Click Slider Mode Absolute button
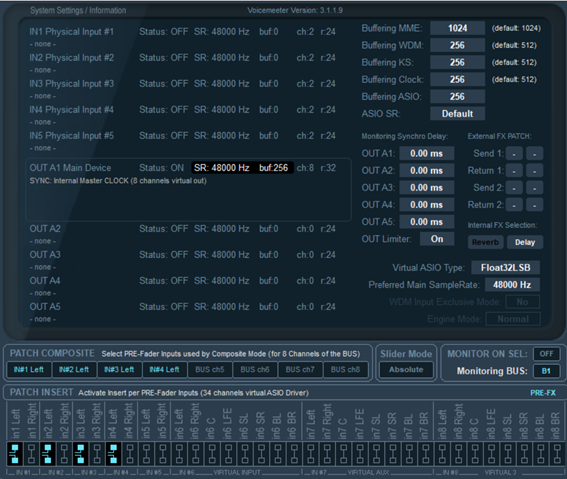567x479 pixels. pyautogui.click(x=406, y=369)
